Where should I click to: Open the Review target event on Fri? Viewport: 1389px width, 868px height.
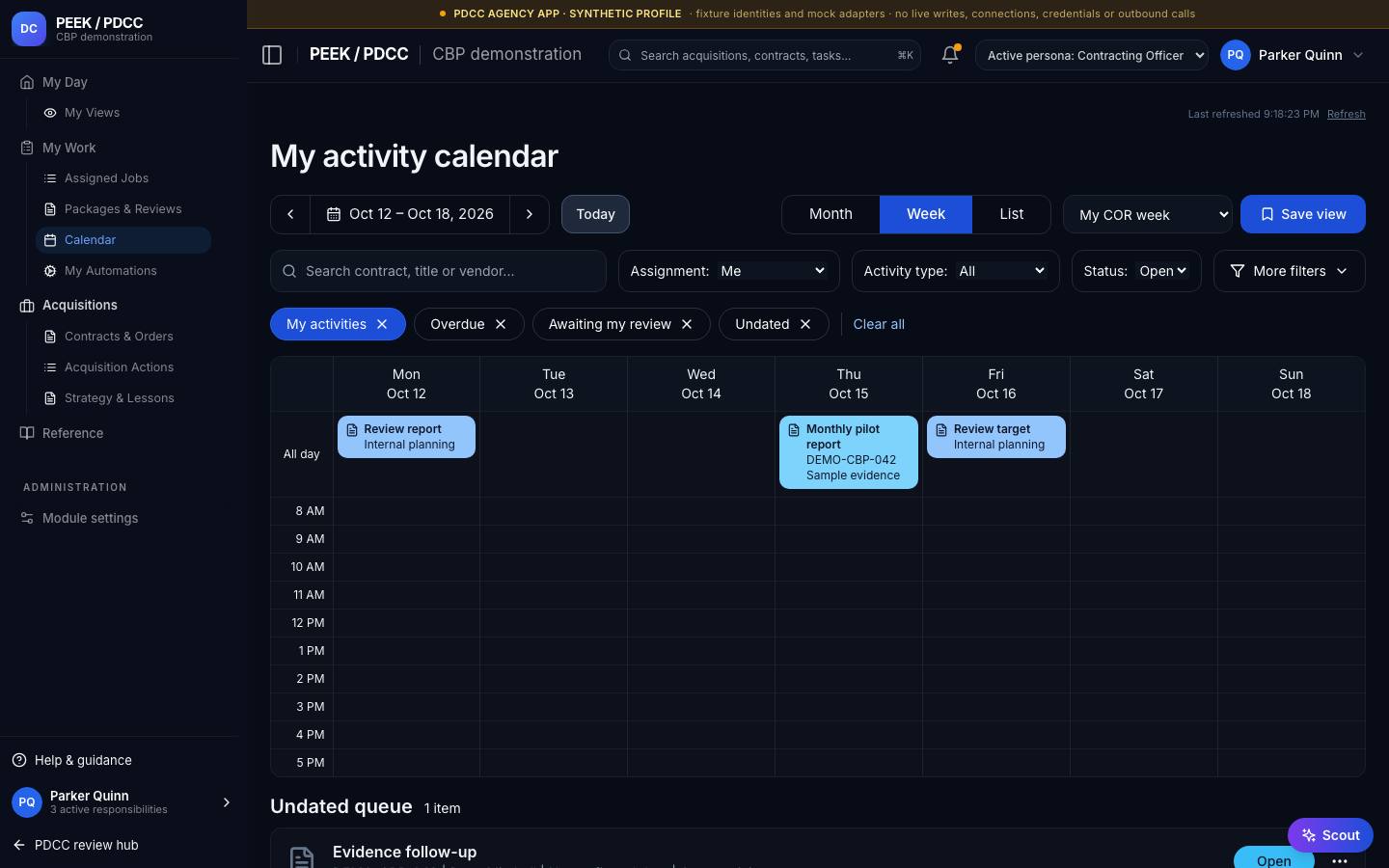click(x=996, y=437)
